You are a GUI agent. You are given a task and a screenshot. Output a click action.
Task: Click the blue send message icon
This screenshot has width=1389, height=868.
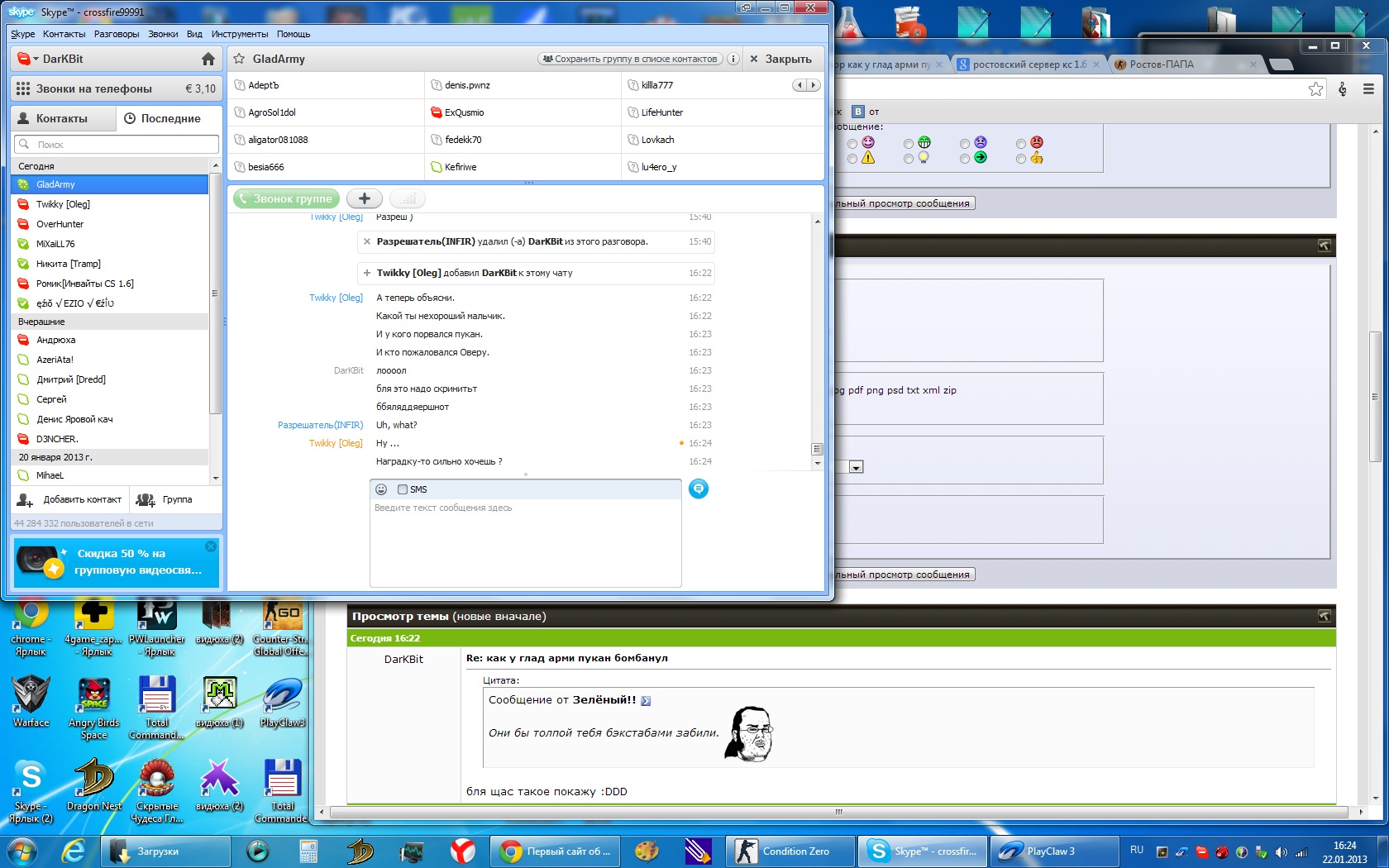699,489
